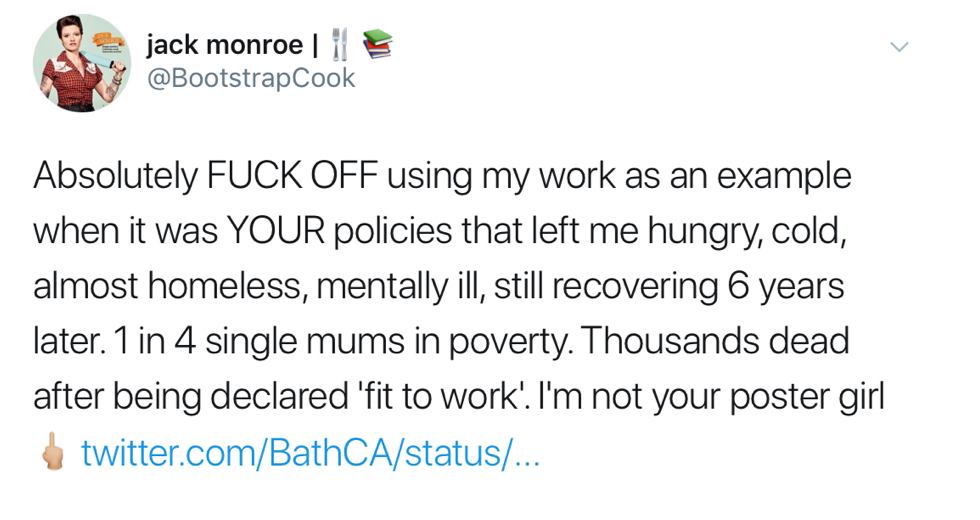Open jack monroe's profile picture
This screenshot has height=520, width=980.
point(82,63)
